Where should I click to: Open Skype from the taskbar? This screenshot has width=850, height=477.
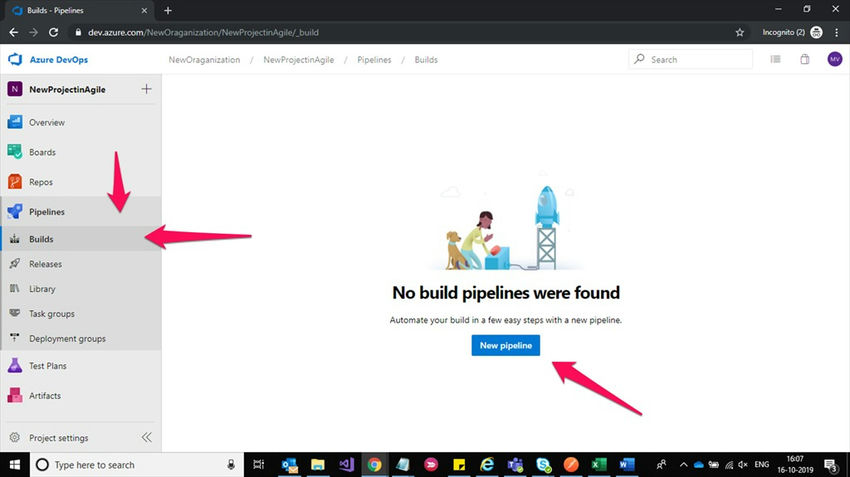point(543,465)
